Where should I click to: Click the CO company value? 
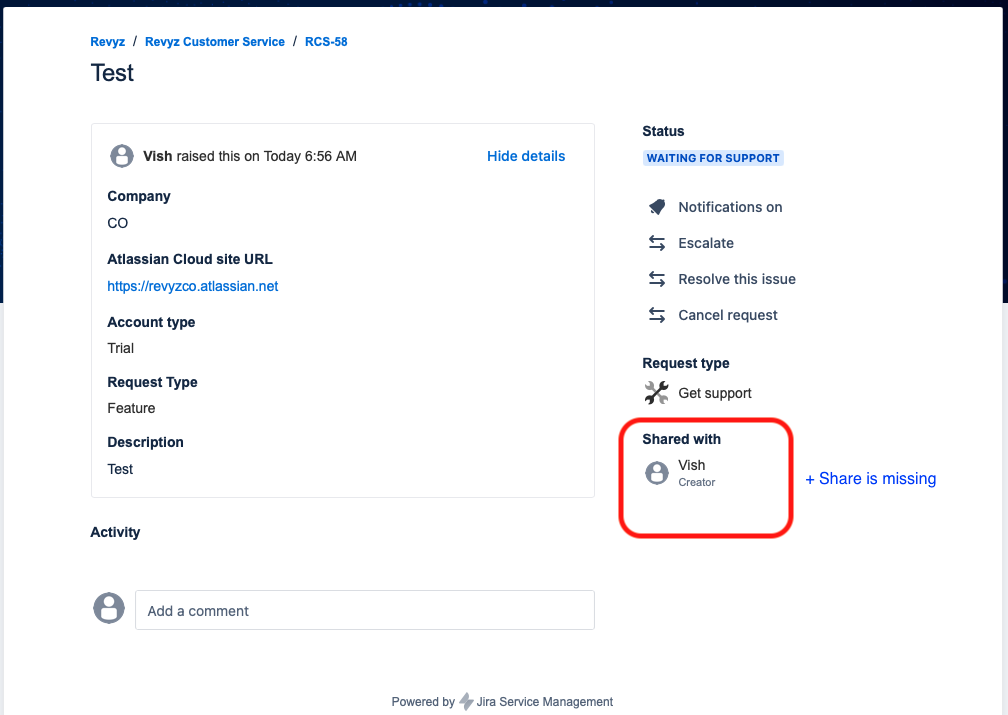click(118, 223)
